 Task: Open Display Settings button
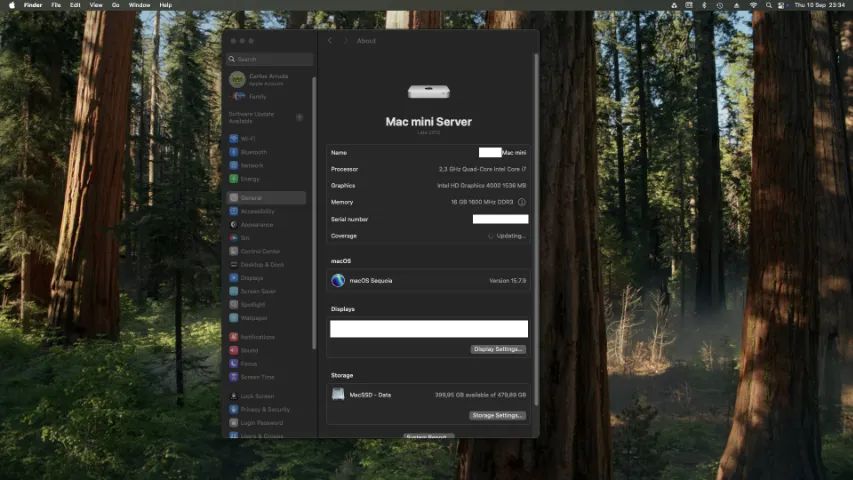point(498,349)
